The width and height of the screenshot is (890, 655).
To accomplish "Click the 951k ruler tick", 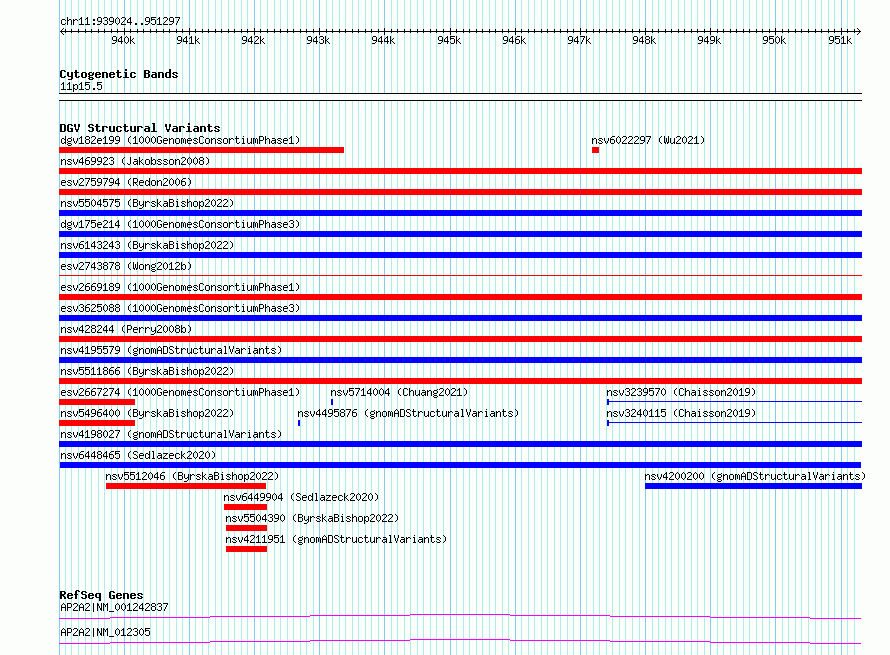I will pyautogui.click(x=839, y=40).
